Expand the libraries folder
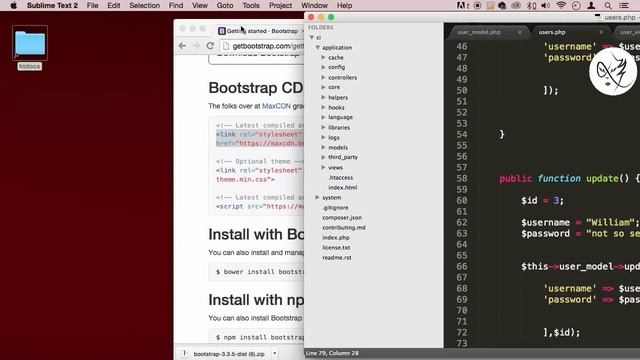The height and width of the screenshot is (360, 640). point(323,128)
